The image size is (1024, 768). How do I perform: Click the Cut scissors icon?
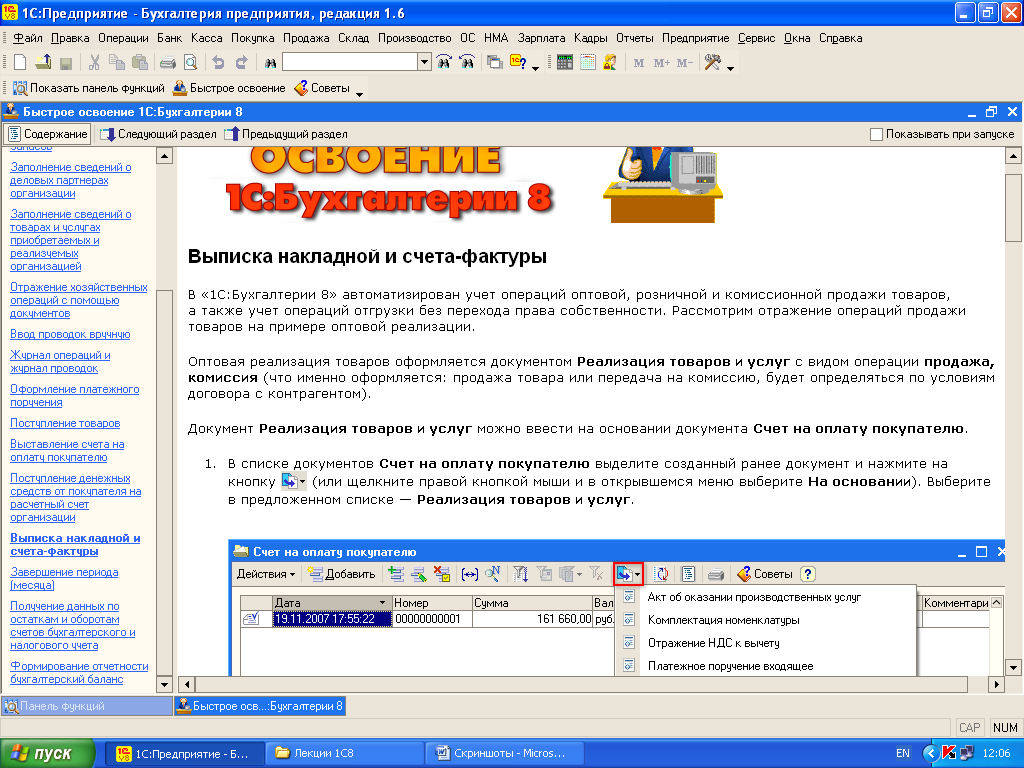94,63
